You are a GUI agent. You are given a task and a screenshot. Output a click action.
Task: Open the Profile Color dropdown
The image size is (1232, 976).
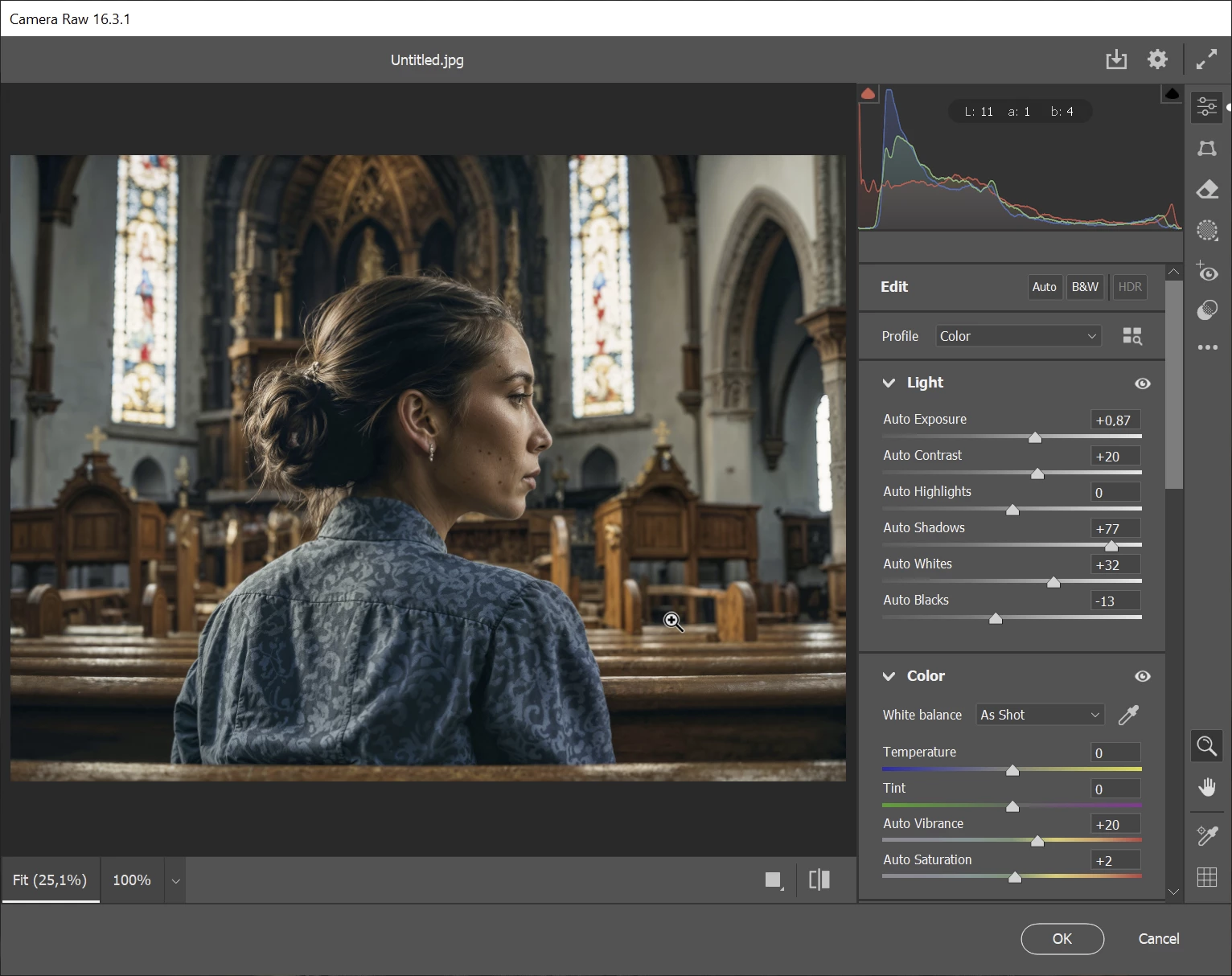(1017, 336)
